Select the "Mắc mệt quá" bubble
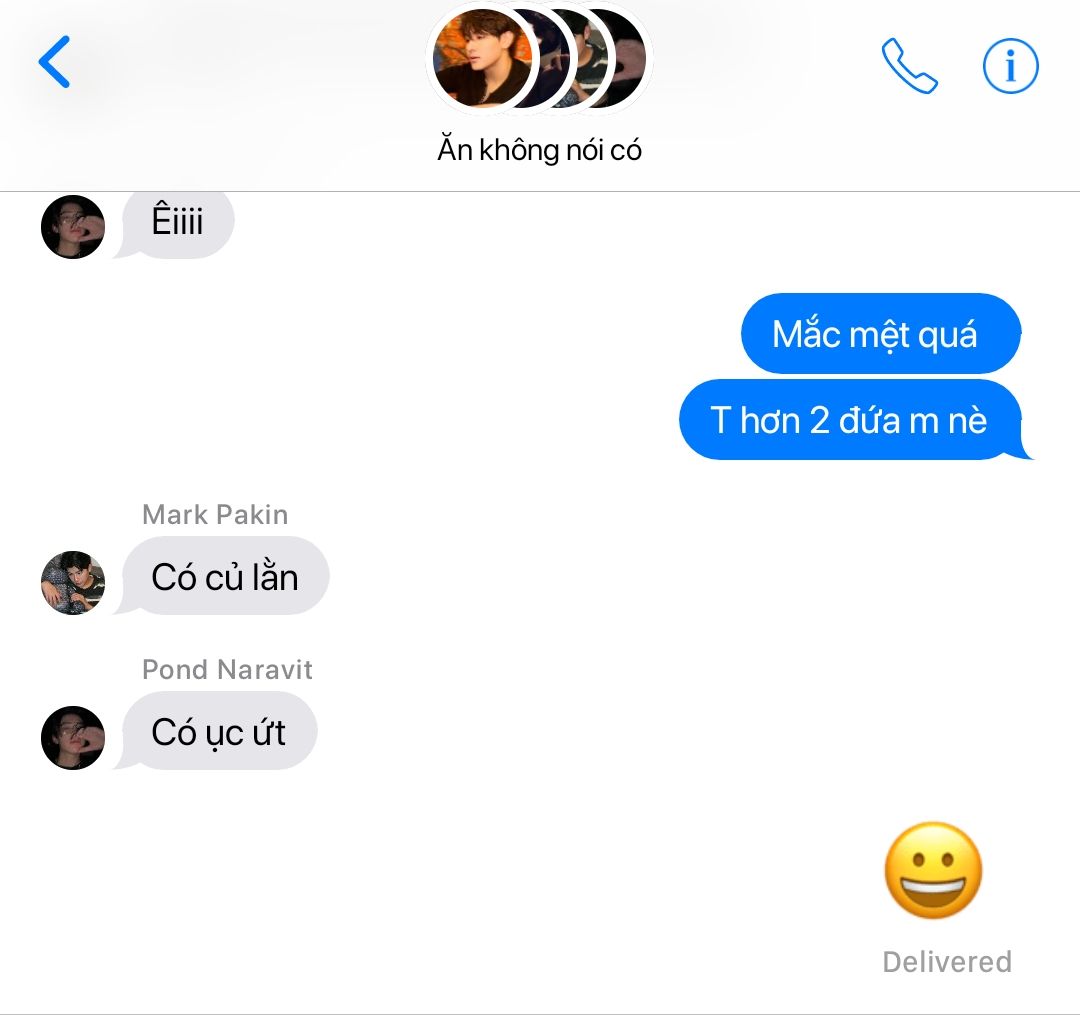The width and height of the screenshot is (1080, 1015). click(x=881, y=334)
